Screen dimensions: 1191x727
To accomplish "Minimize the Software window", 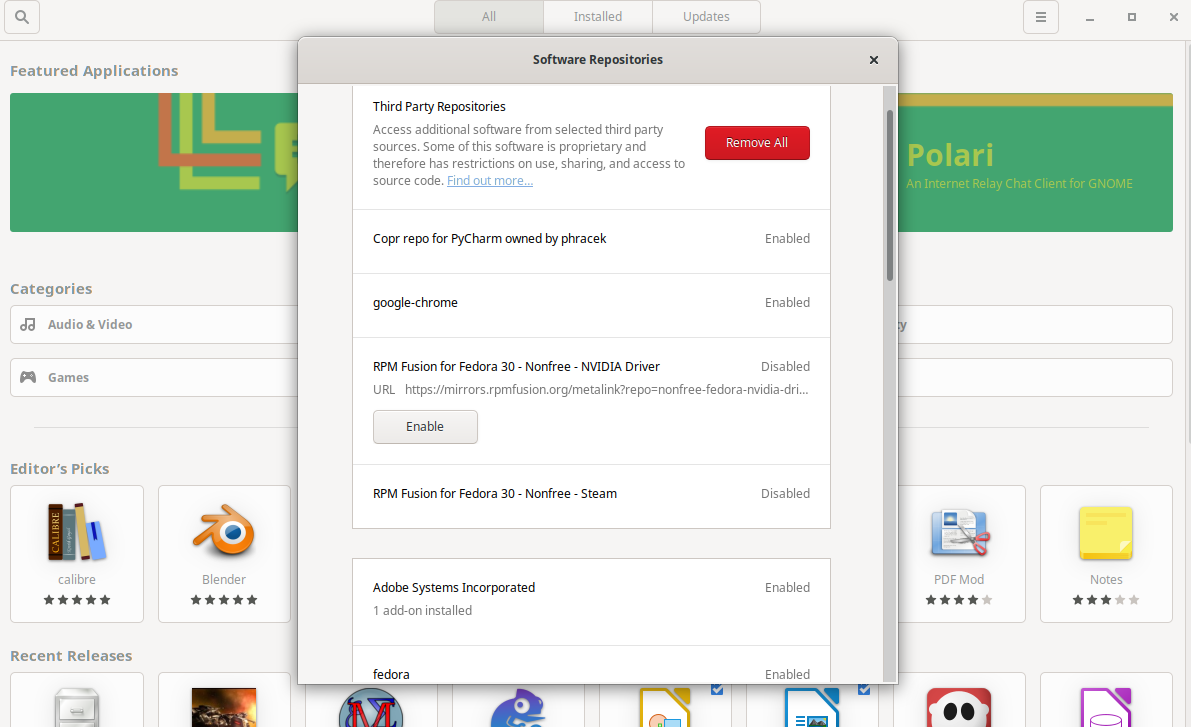I will coord(1090,17).
